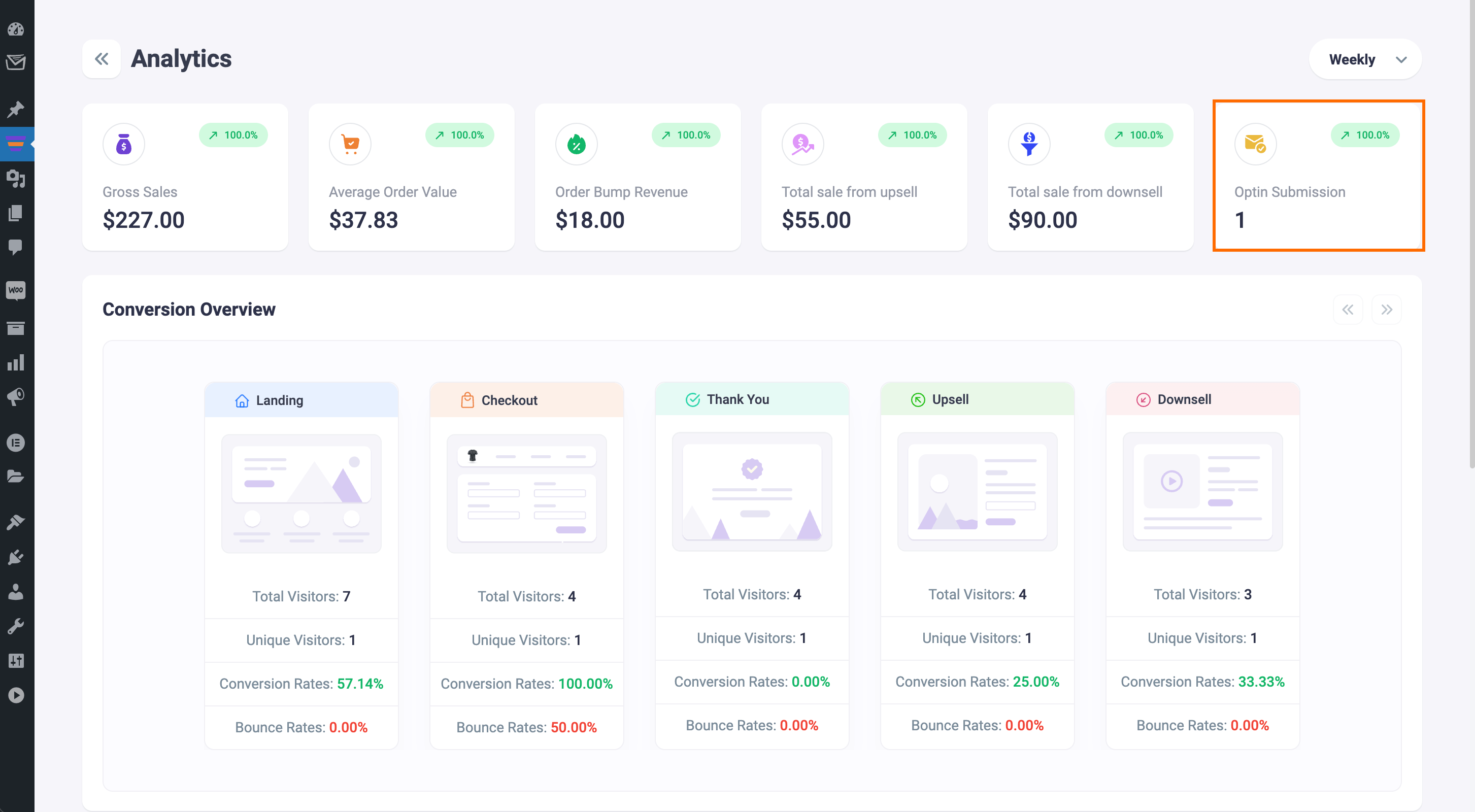The height and width of the screenshot is (812, 1475).
Task: Click the Average Order Value cart icon
Action: coord(350,144)
